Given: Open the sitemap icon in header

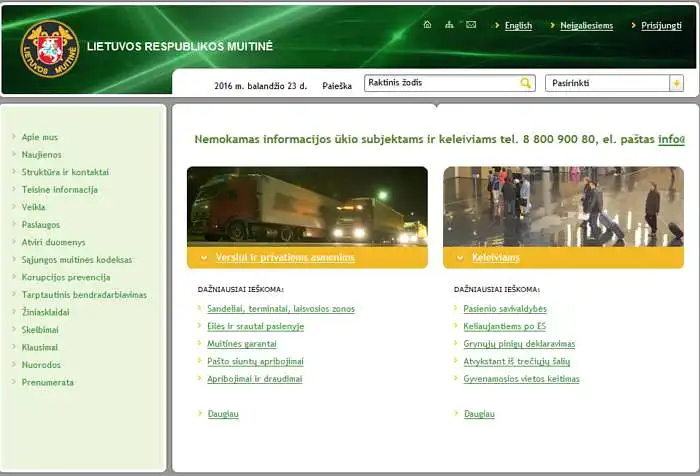Looking at the screenshot, I should pos(449,25).
